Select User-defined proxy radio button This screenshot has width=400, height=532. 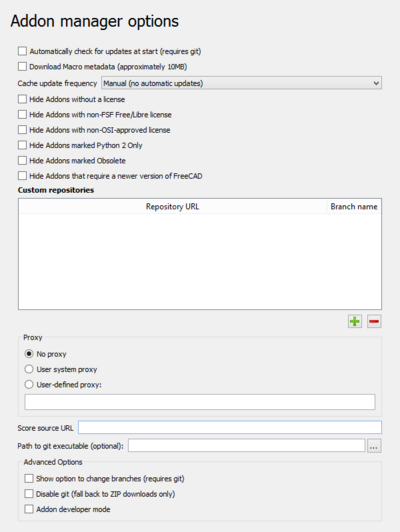[x=29, y=384]
